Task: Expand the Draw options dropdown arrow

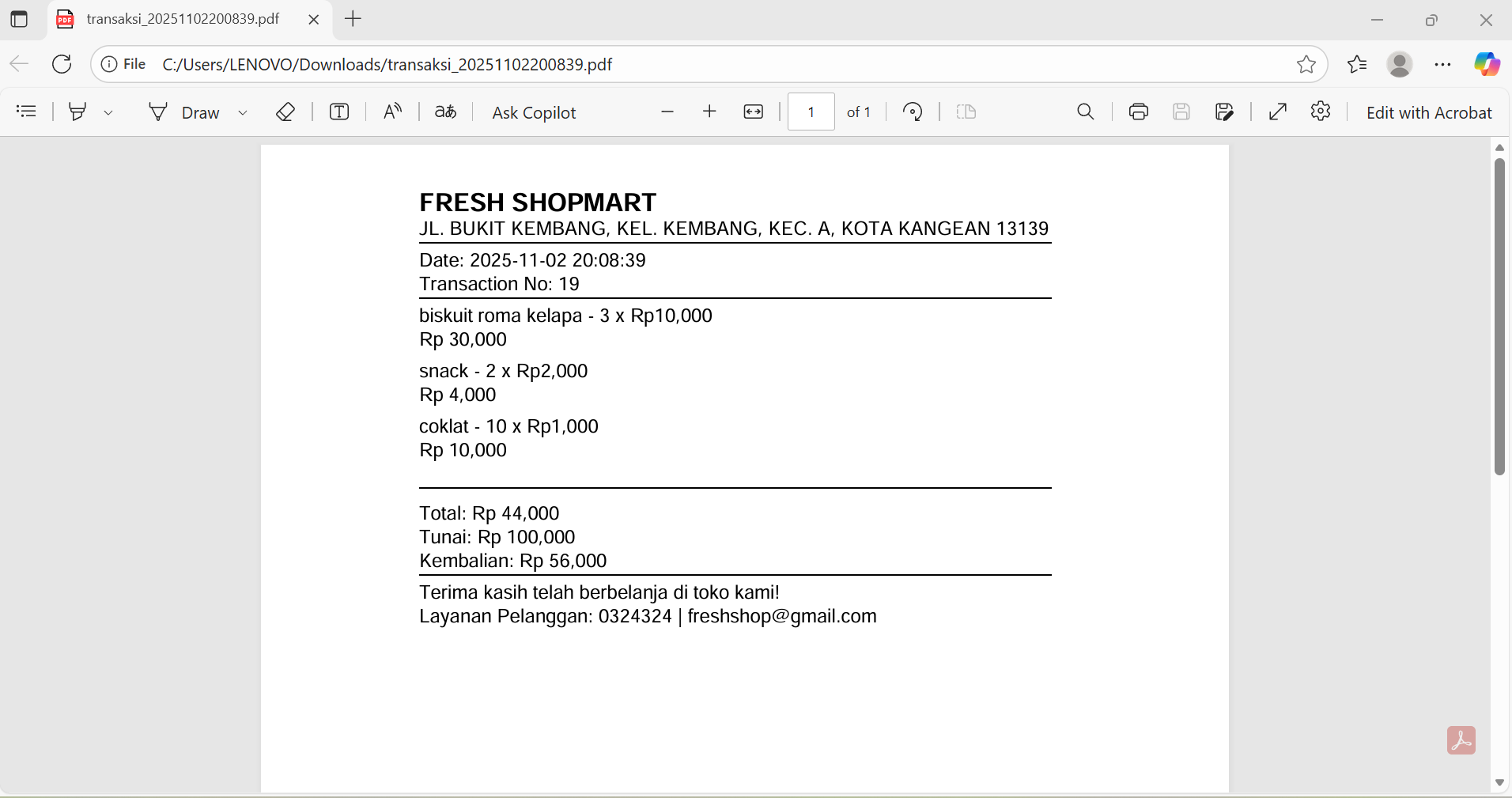Action: point(243,112)
